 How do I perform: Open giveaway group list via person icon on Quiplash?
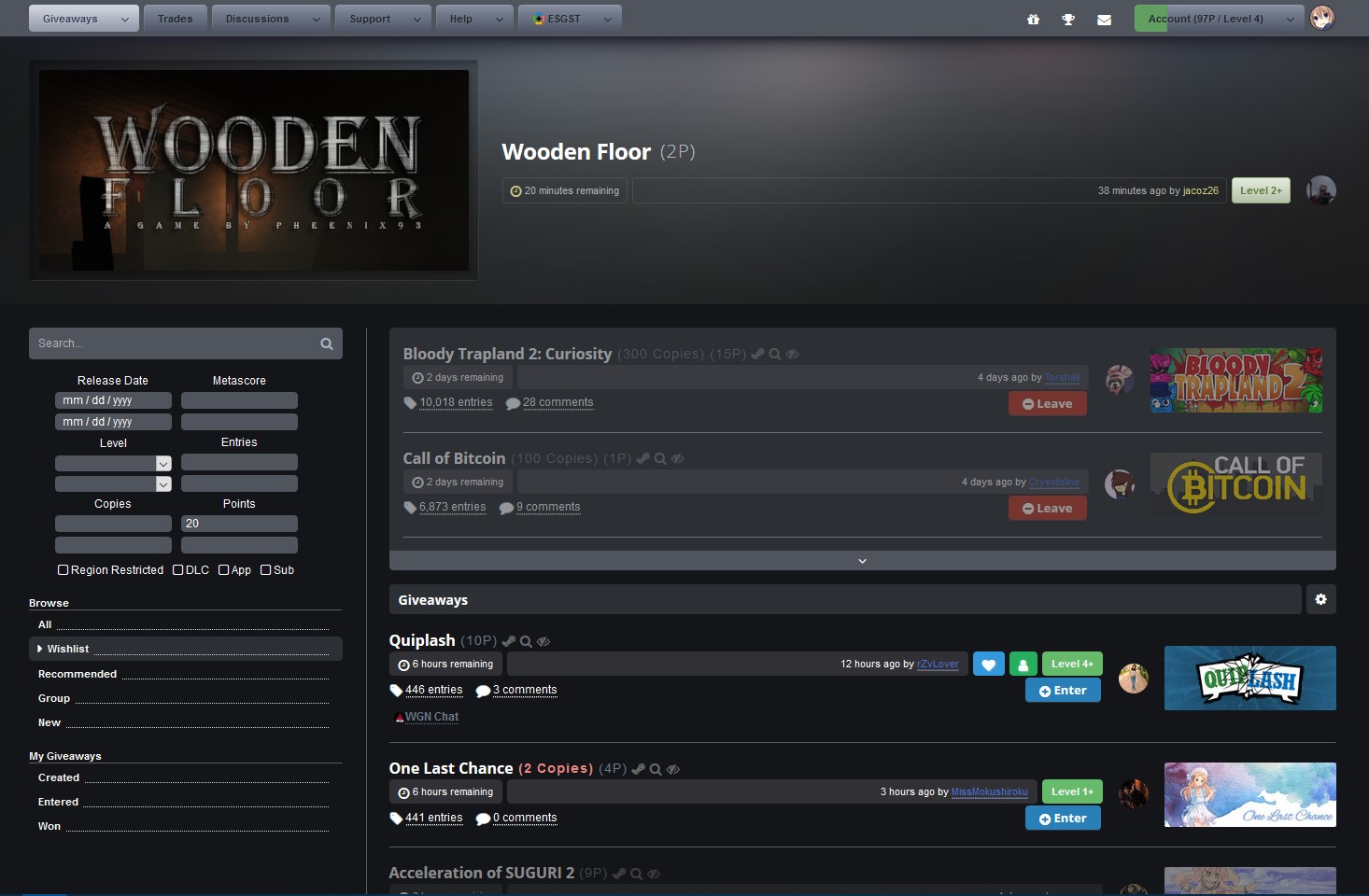pyautogui.click(x=1023, y=664)
